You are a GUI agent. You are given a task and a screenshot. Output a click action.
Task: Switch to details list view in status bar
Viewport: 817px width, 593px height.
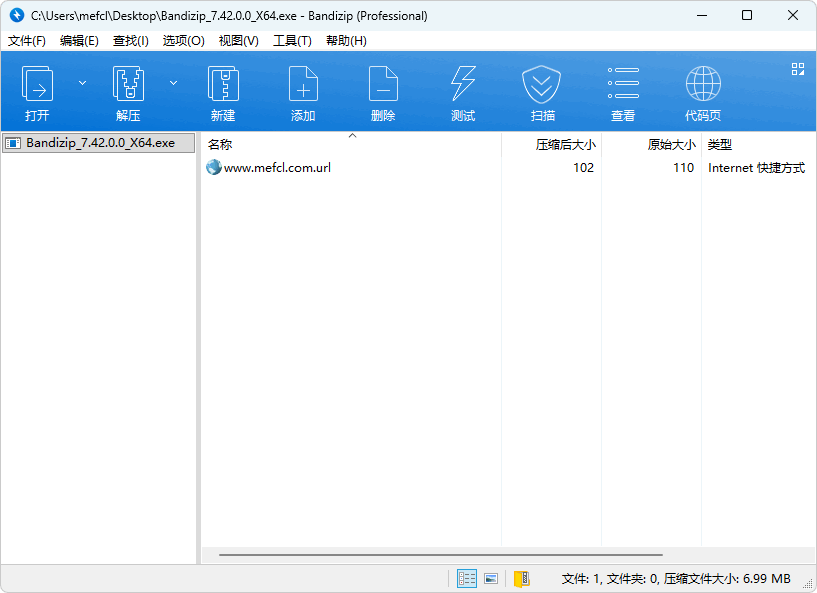(x=467, y=578)
